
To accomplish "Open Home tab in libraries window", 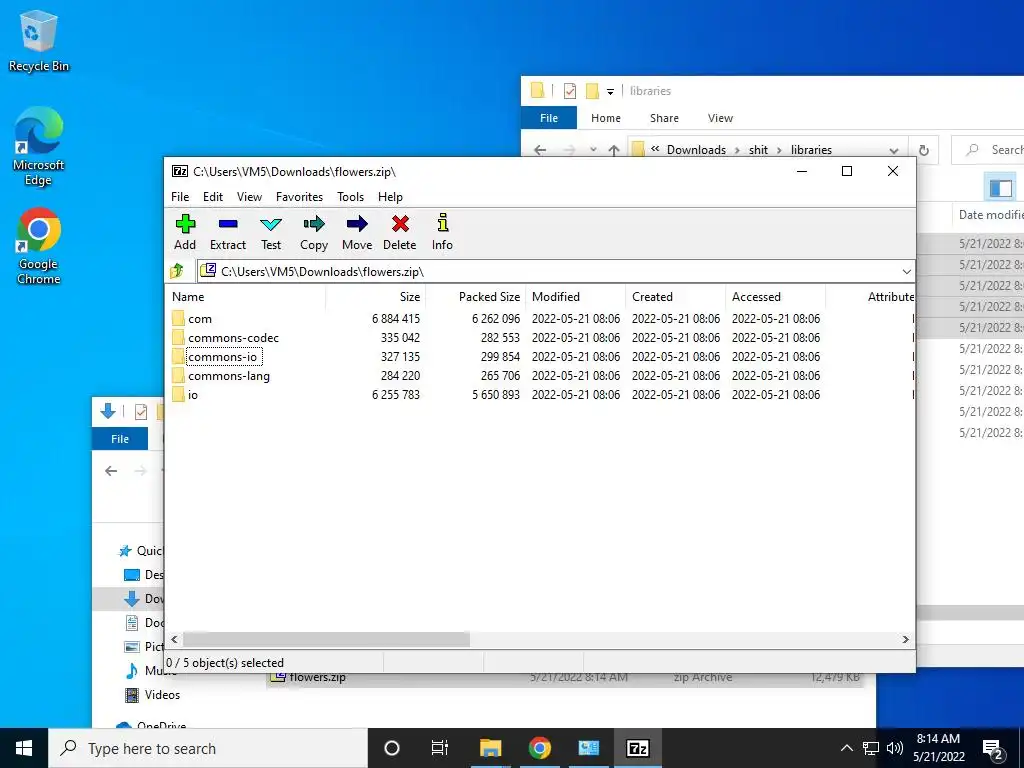I will pos(606,118).
